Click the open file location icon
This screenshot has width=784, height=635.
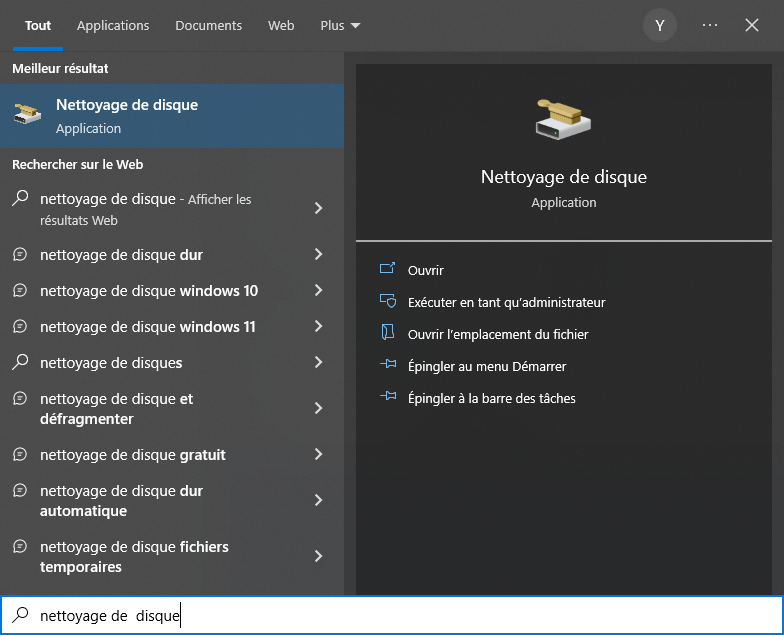click(388, 334)
